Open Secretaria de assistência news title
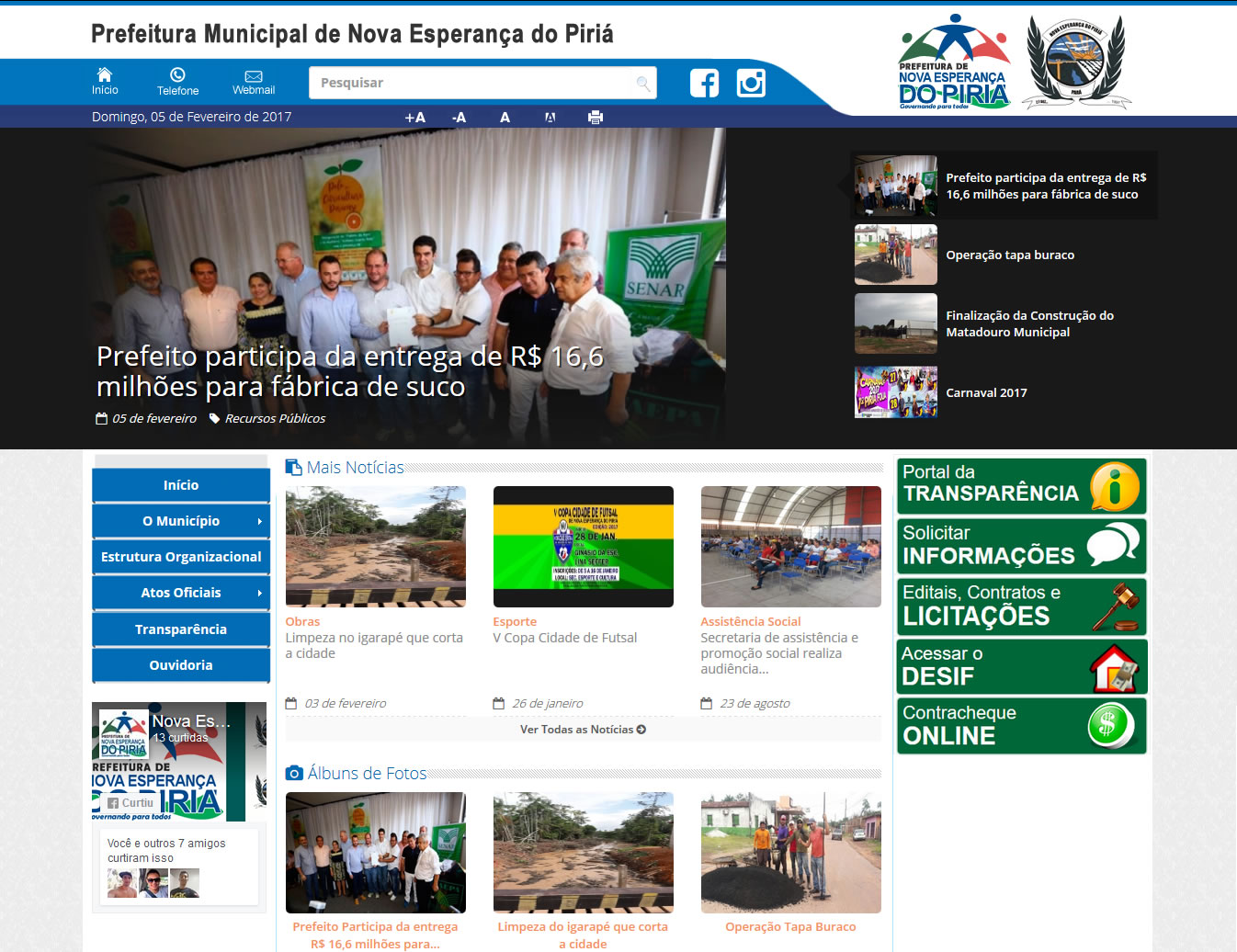Screen dimensions: 1237x952 pyautogui.click(x=779, y=653)
